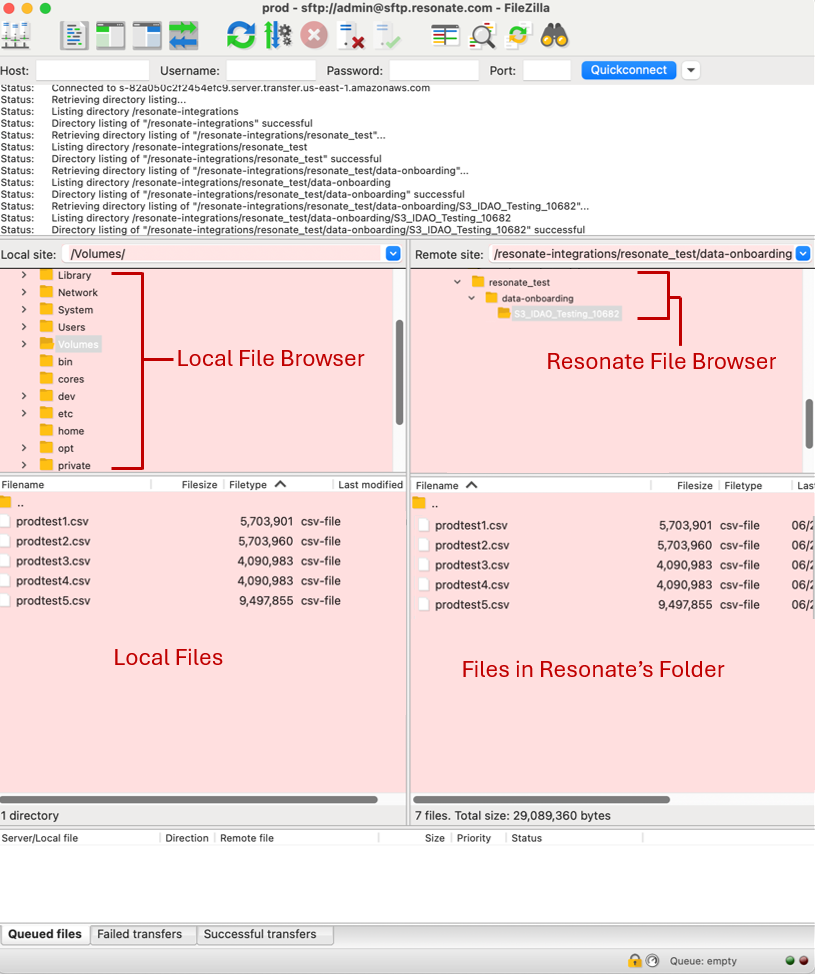The height and width of the screenshot is (974, 815).
Task: Expand the Library folder
Action: tap(24, 275)
